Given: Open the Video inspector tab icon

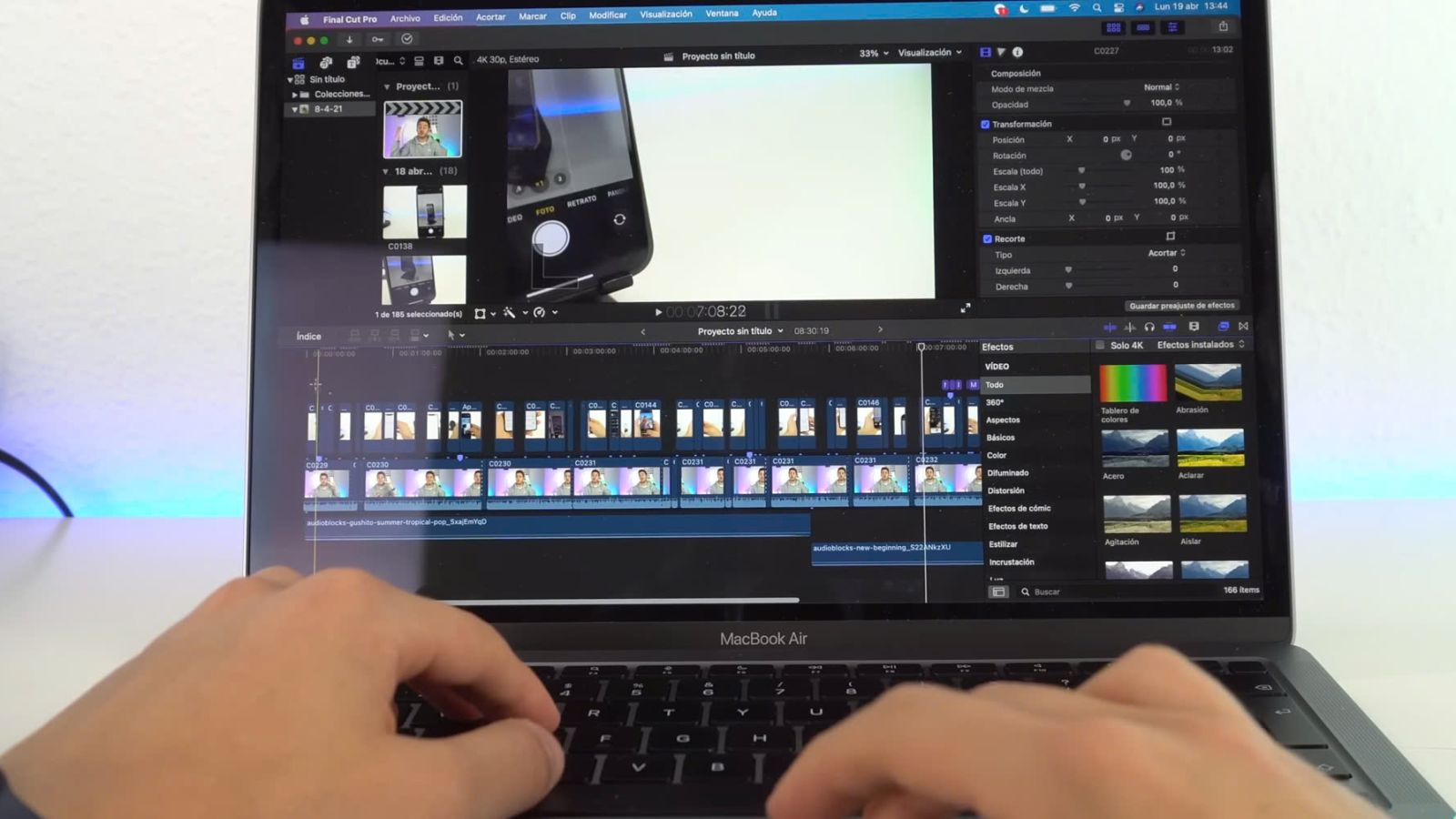Looking at the screenshot, I should click(x=986, y=53).
